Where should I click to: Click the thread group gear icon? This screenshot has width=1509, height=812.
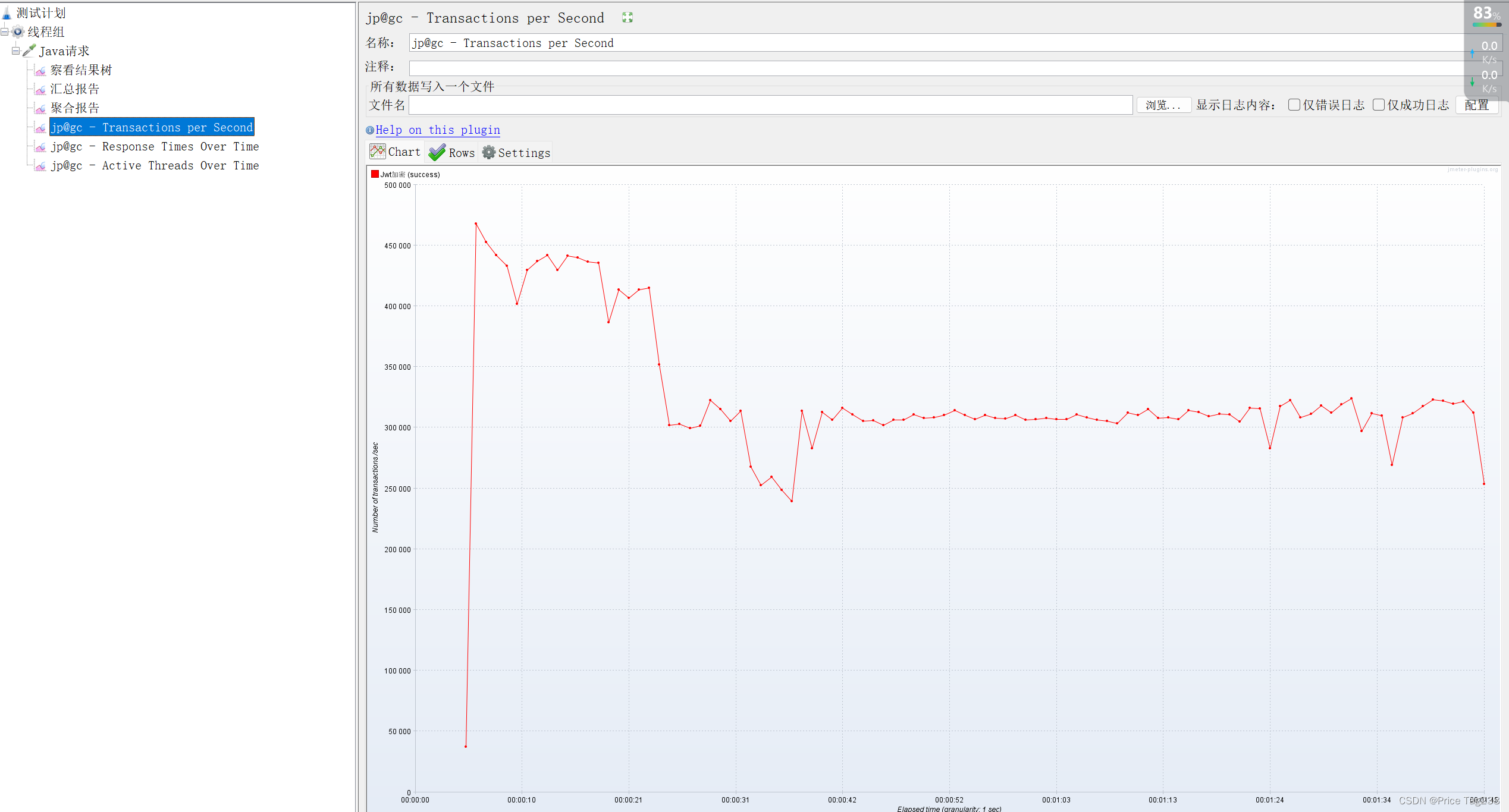18,32
